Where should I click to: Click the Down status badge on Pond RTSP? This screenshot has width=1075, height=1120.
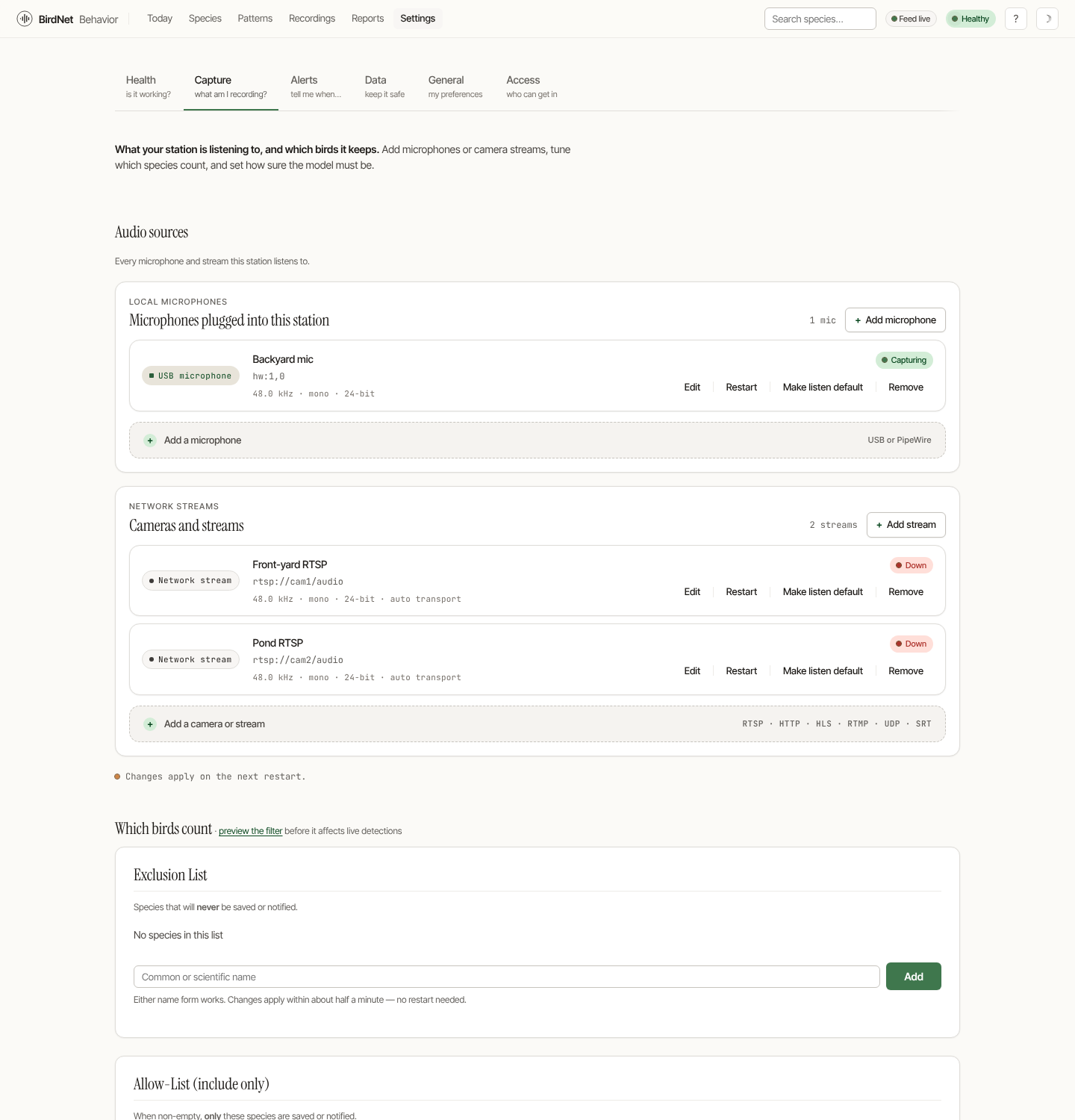912,644
